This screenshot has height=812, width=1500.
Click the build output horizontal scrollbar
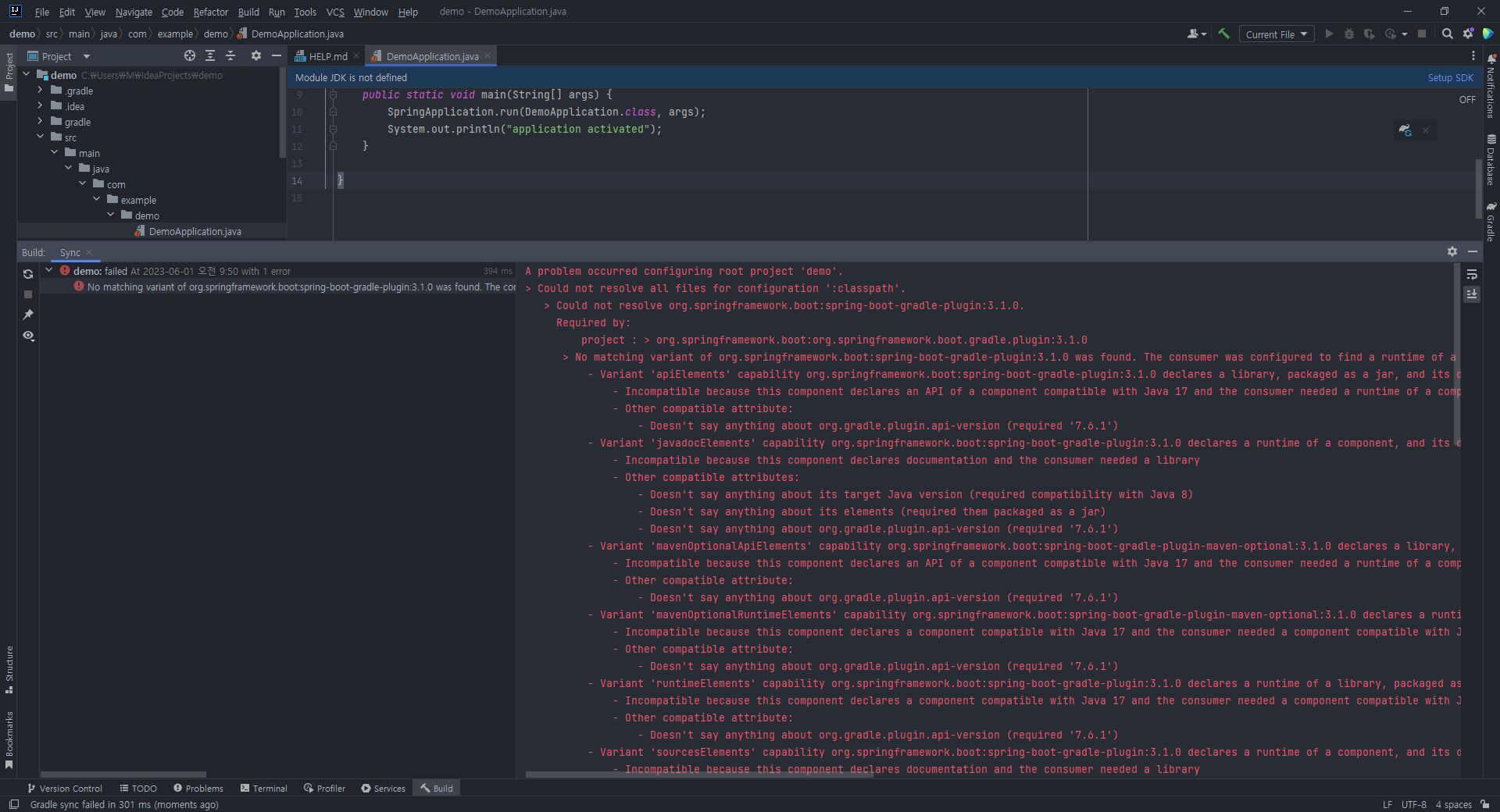(699, 775)
